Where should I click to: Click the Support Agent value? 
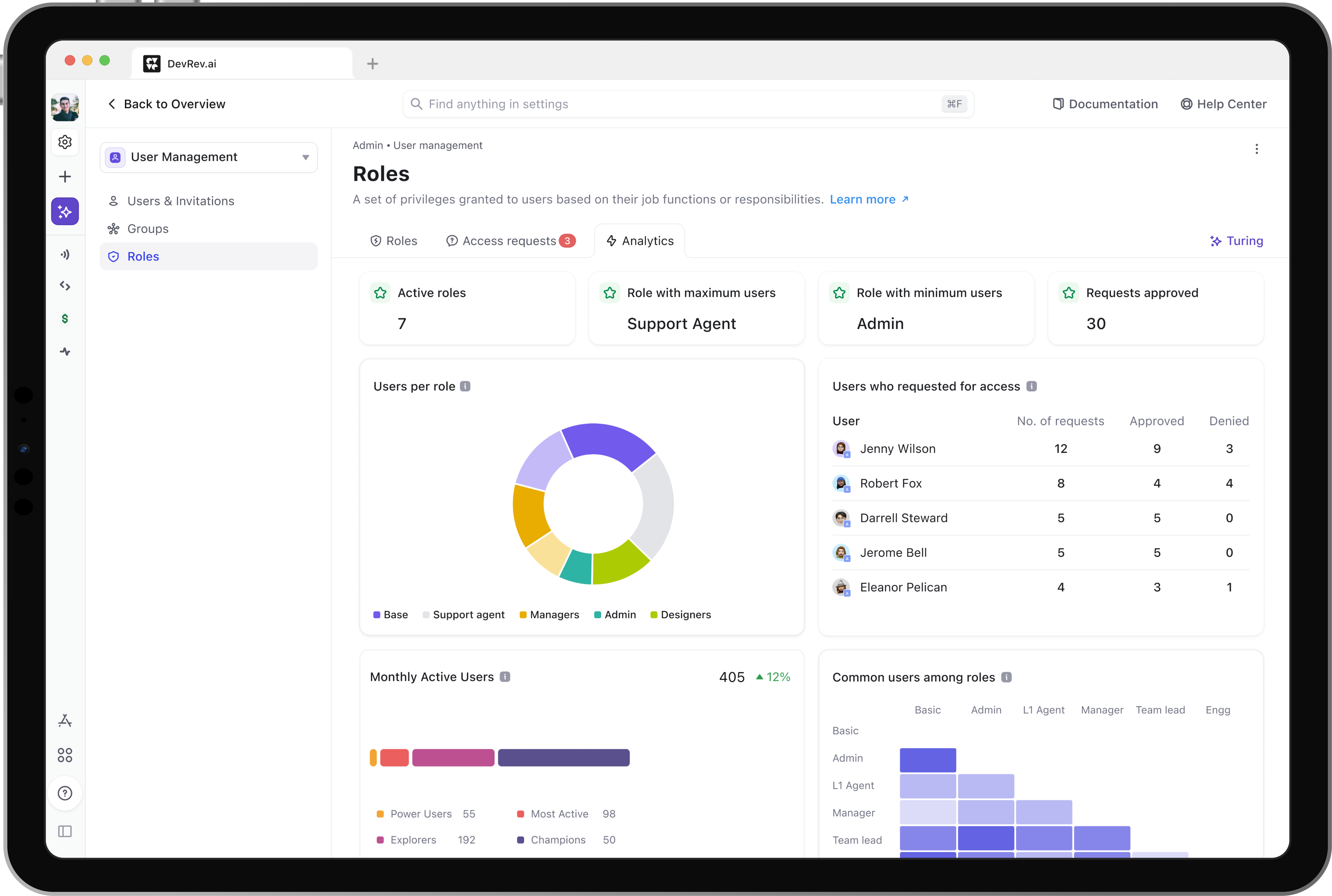coord(681,324)
